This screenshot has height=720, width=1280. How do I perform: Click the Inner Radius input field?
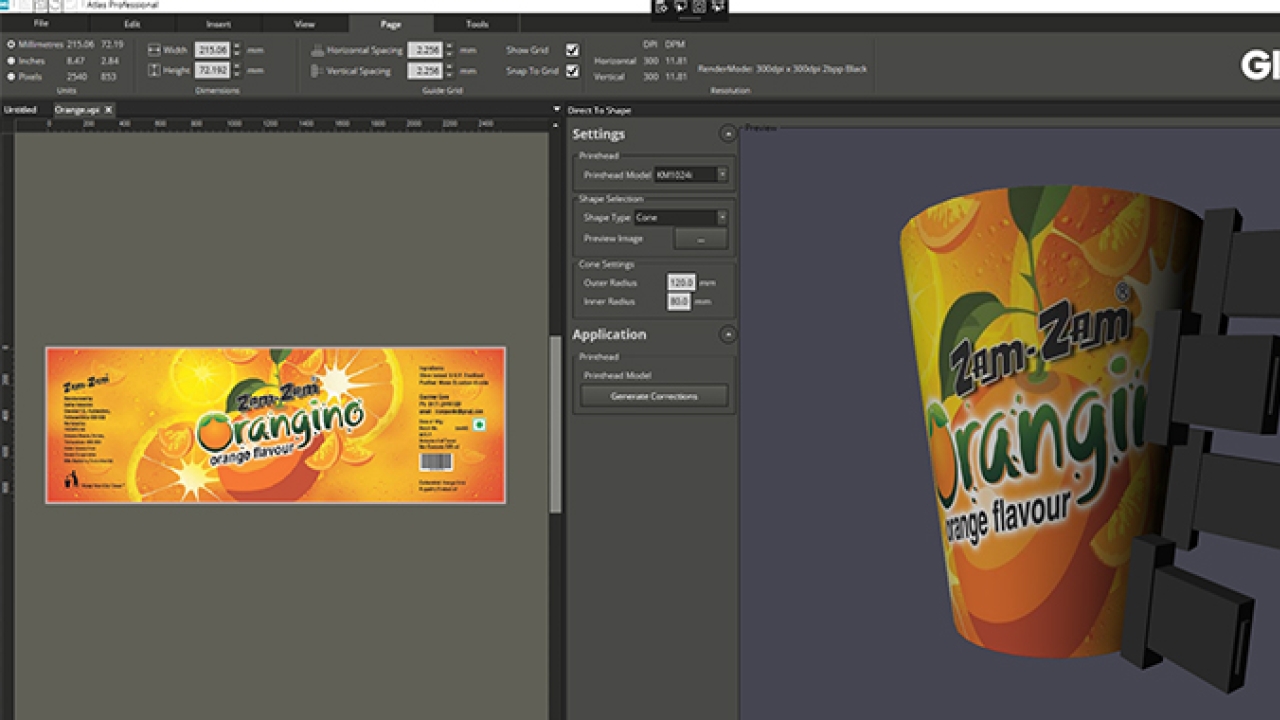click(x=680, y=301)
